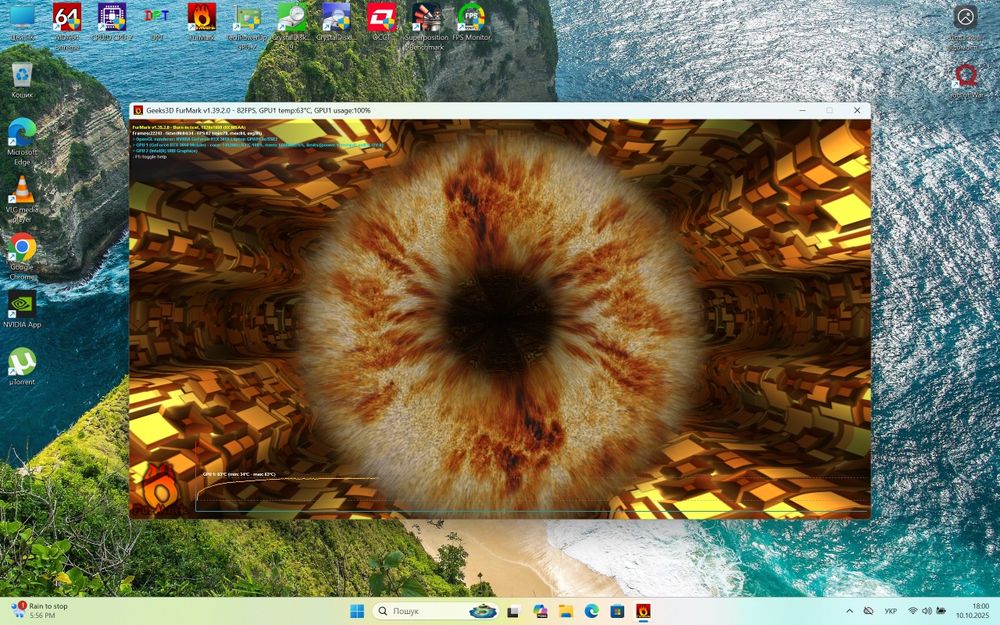Open Microsoft Edge from the desktop
This screenshot has height=625, width=1000.
(22, 142)
